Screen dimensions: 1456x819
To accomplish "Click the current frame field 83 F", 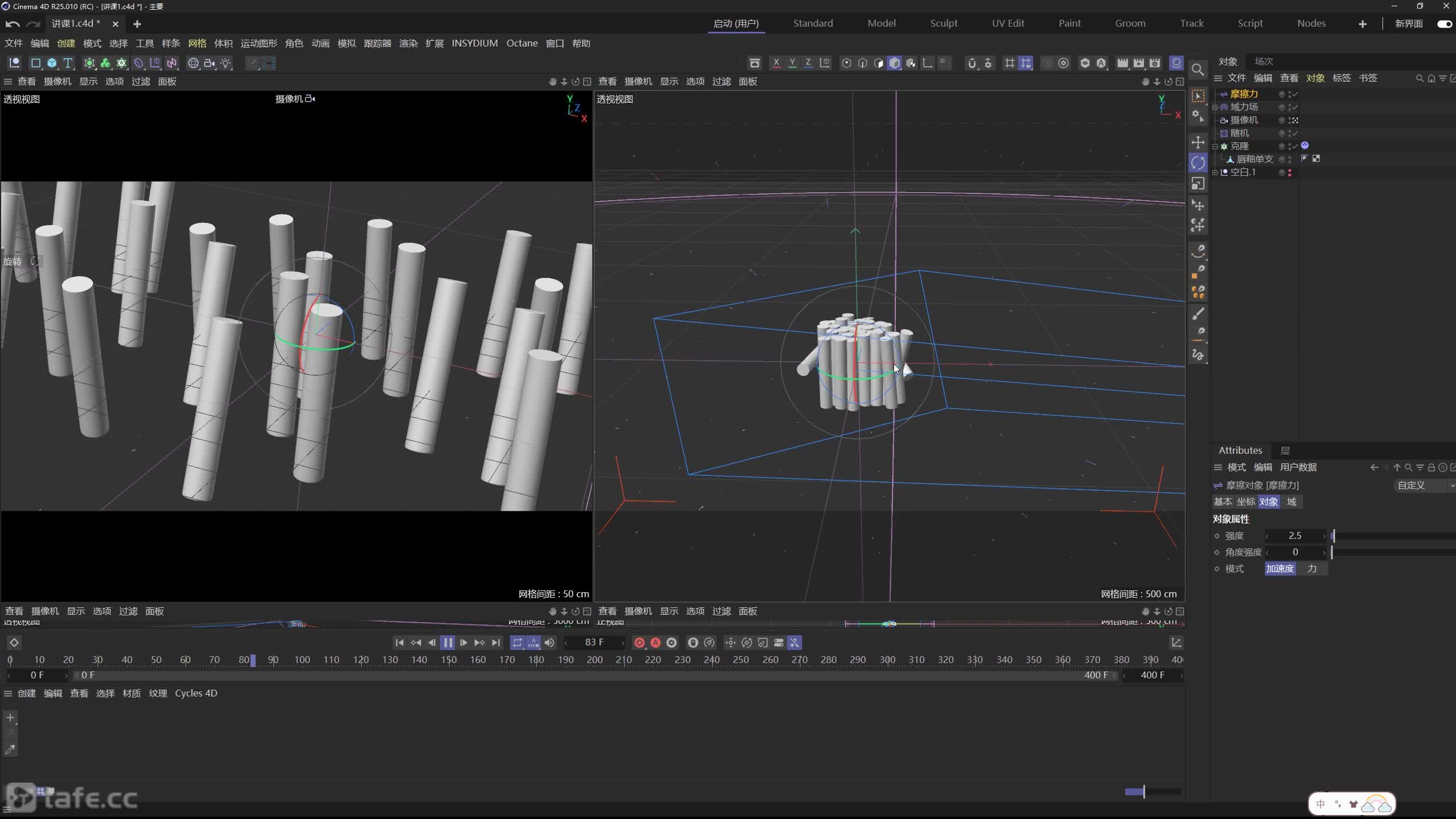I will point(594,643).
